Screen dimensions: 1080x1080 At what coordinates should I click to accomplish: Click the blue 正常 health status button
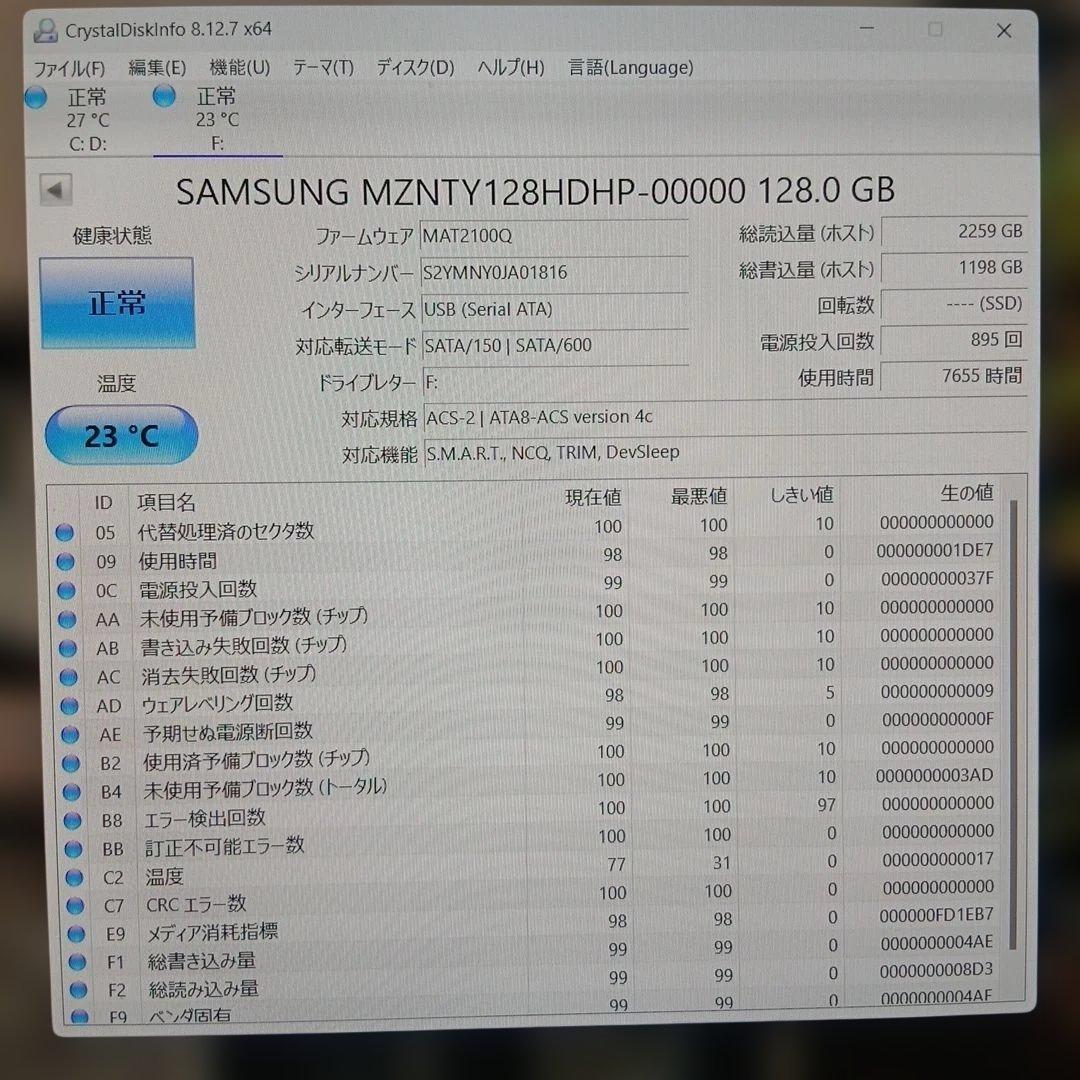117,301
